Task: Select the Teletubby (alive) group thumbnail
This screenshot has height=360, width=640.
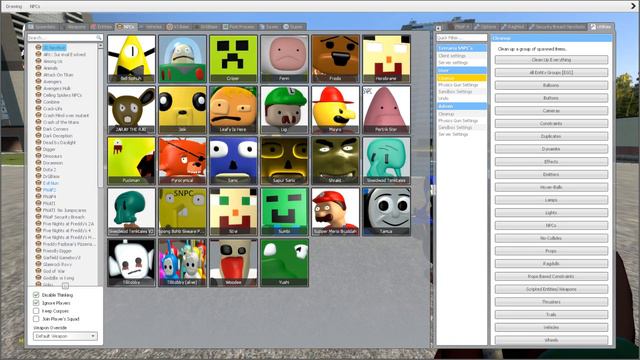Action: click(182, 263)
